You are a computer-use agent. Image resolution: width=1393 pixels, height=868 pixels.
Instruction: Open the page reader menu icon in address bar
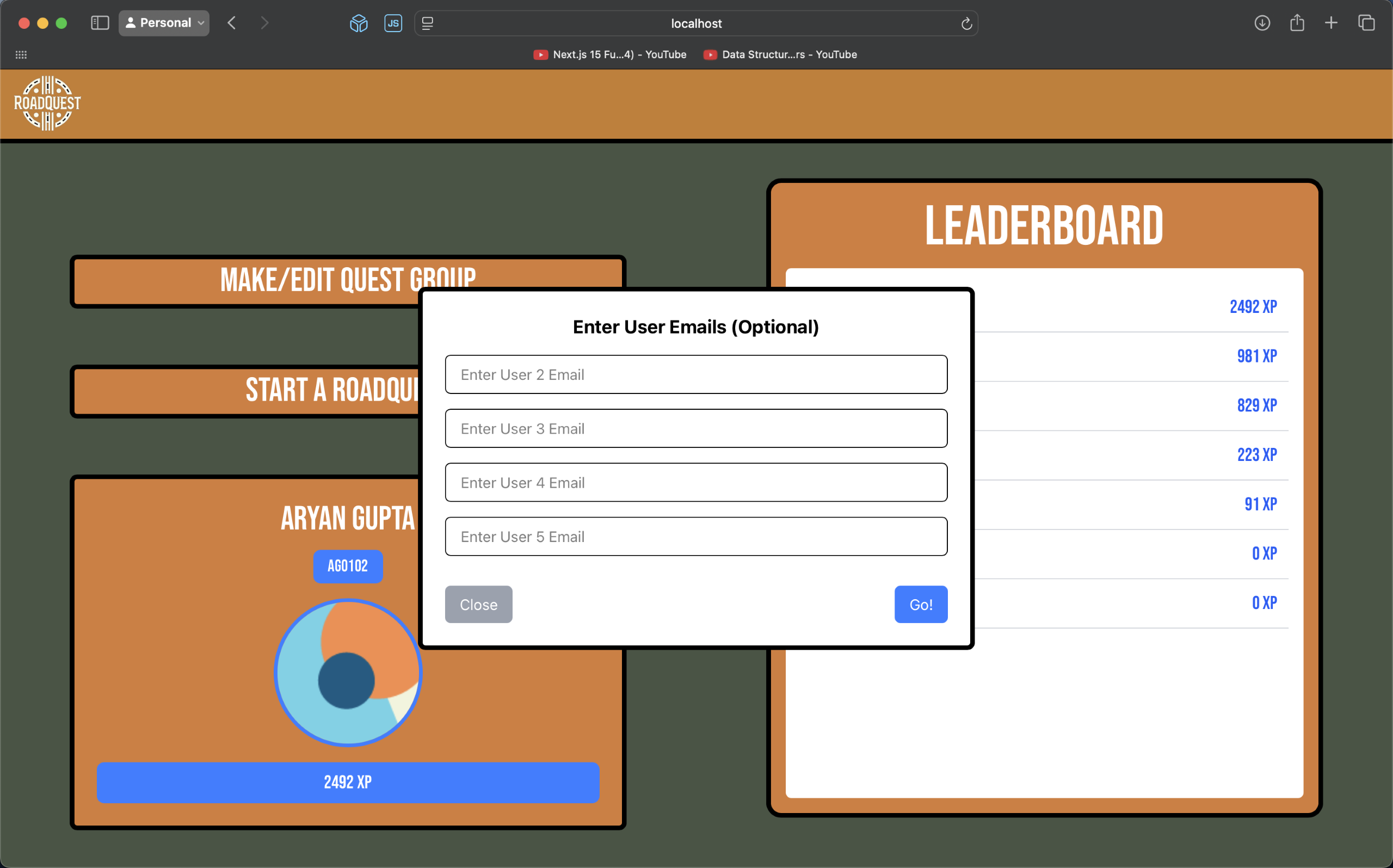tap(428, 23)
